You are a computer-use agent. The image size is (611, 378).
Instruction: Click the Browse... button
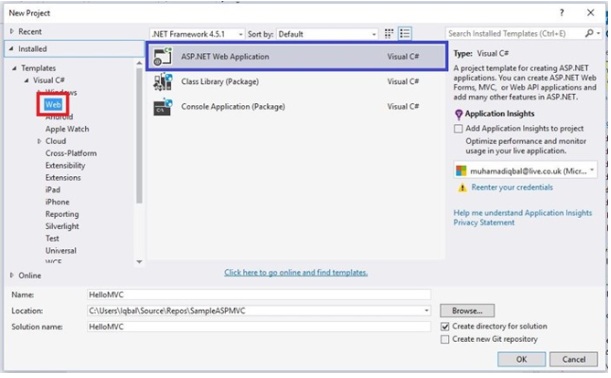467,311
